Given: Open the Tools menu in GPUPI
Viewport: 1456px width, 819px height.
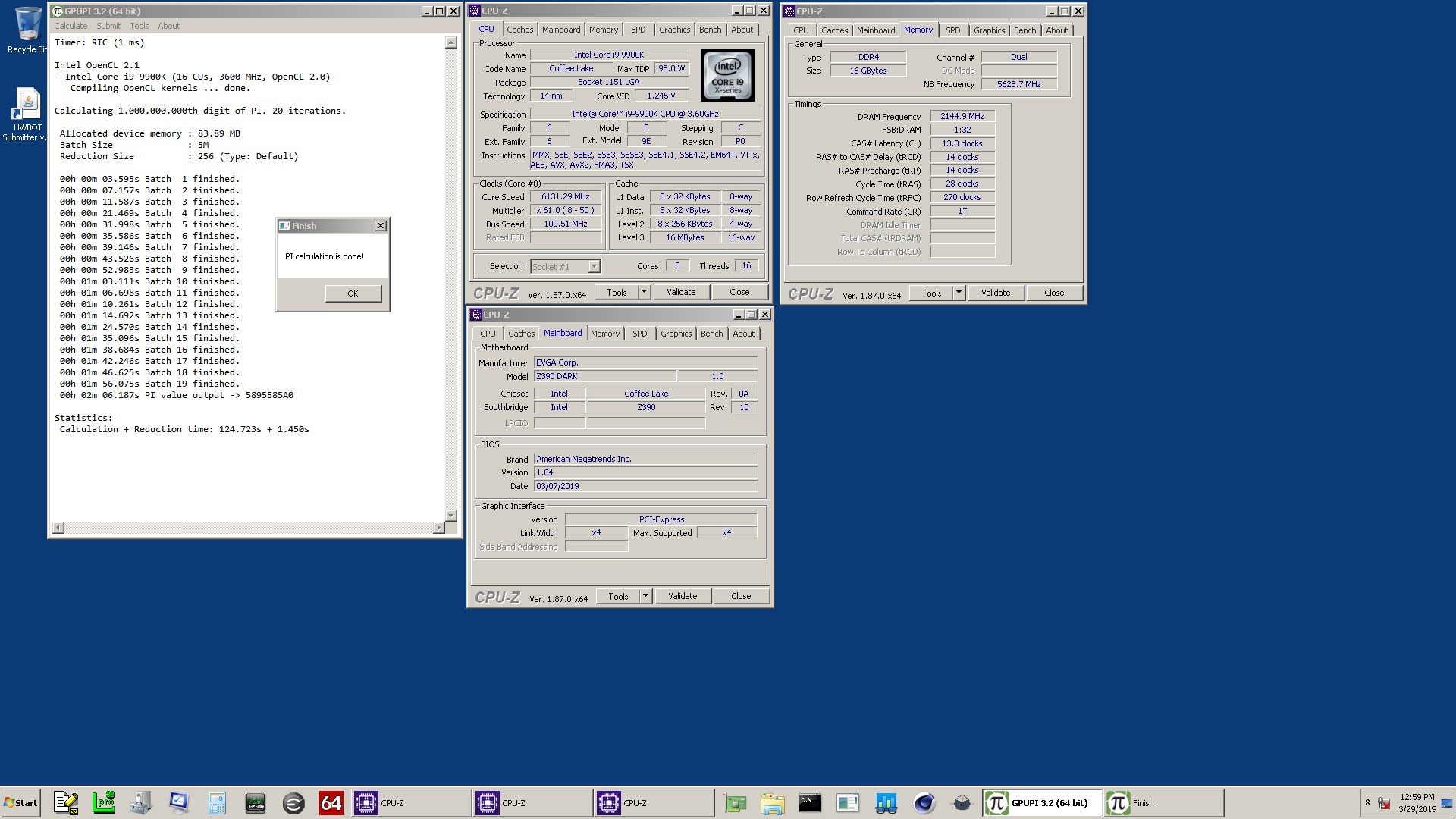Looking at the screenshot, I should [x=140, y=26].
